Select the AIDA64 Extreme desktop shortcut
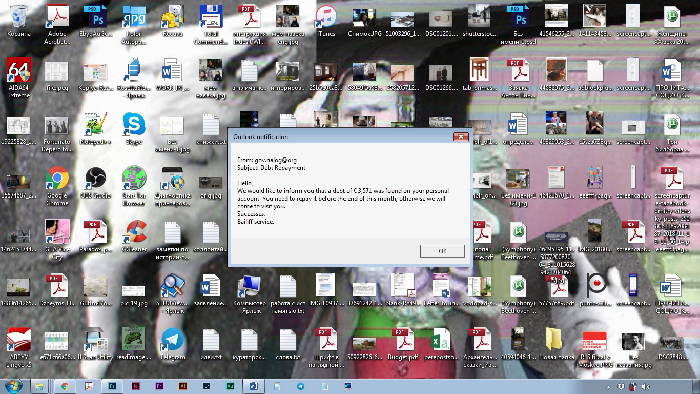The image size is (700, 394). (x=19, y=78)
